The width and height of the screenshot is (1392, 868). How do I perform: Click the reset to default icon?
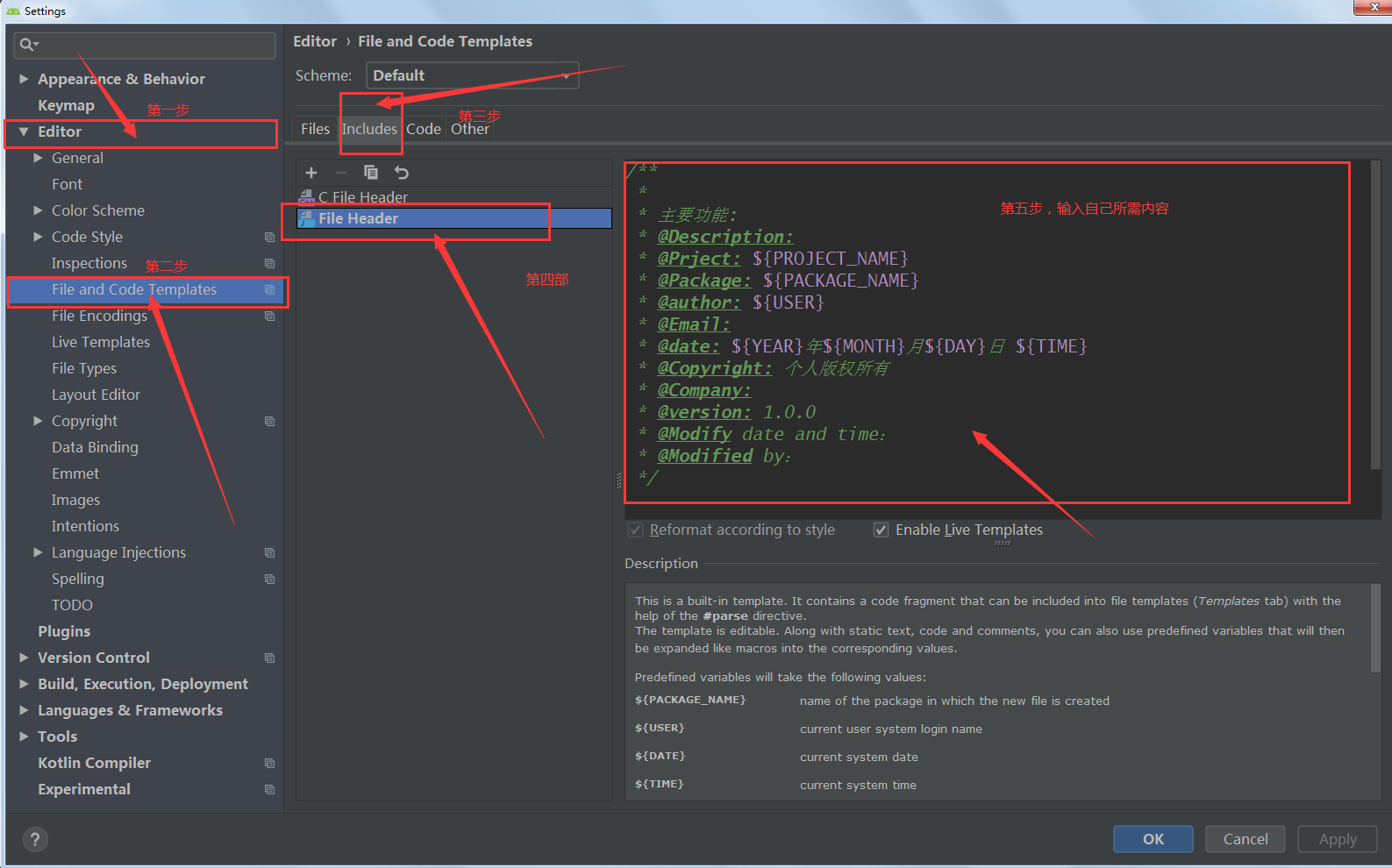pyautogui.click(x=402, y=173)
